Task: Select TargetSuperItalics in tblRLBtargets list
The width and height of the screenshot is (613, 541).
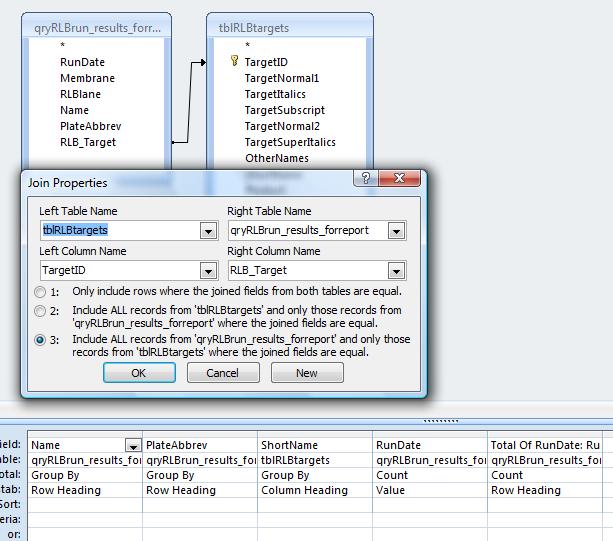Action: pos(290,142)
